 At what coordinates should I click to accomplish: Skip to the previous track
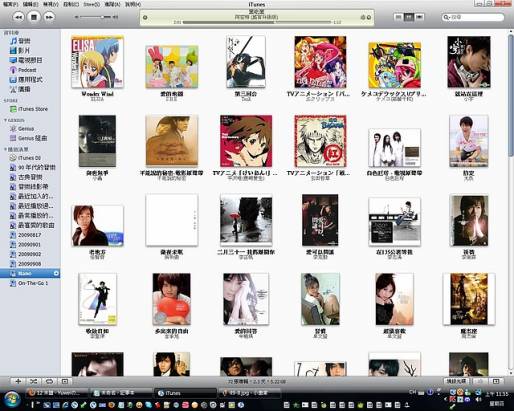(x=18, y=17)
